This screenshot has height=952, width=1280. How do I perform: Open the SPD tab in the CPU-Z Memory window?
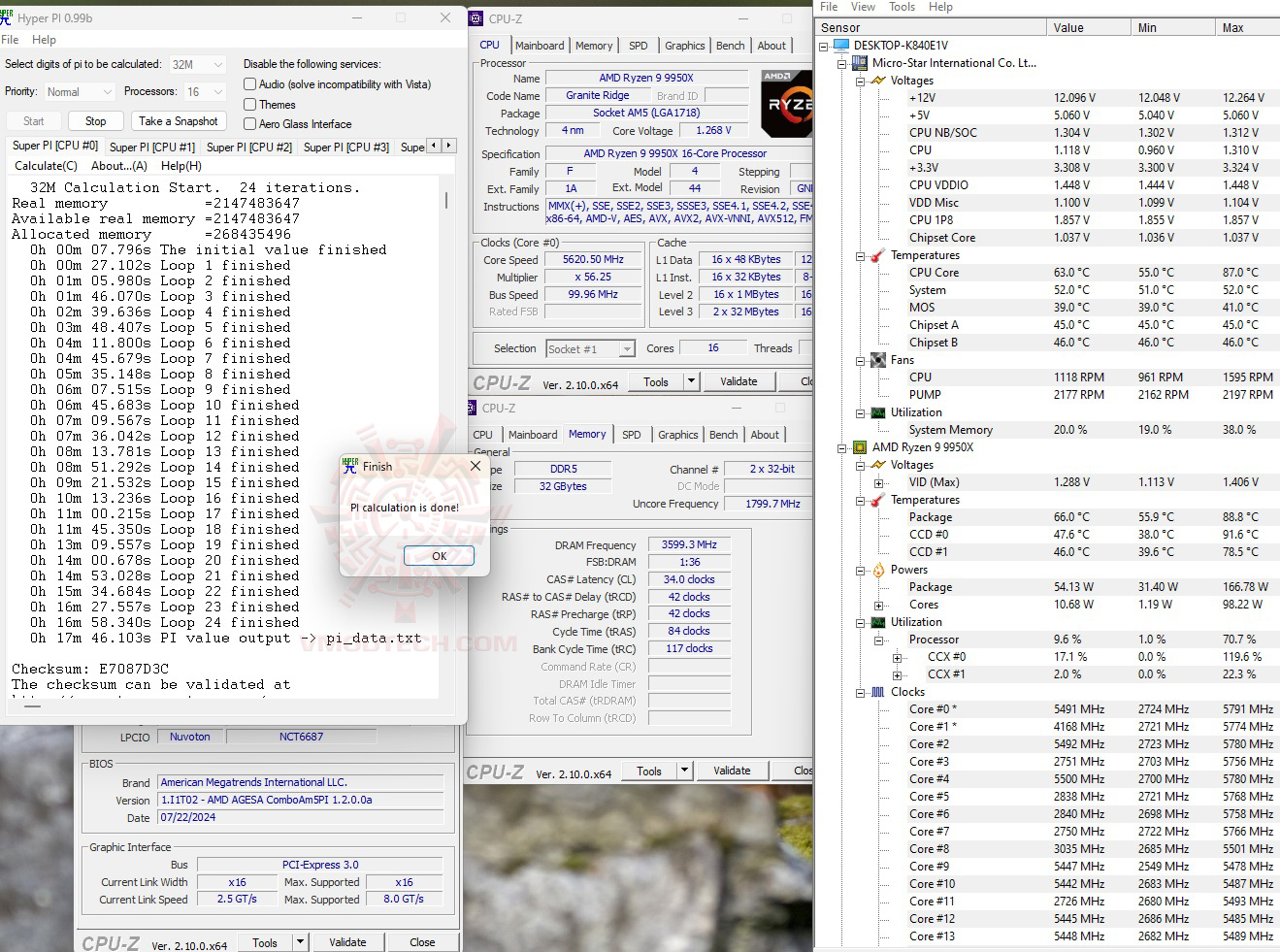pyautogui.click(x=632, y=435)
